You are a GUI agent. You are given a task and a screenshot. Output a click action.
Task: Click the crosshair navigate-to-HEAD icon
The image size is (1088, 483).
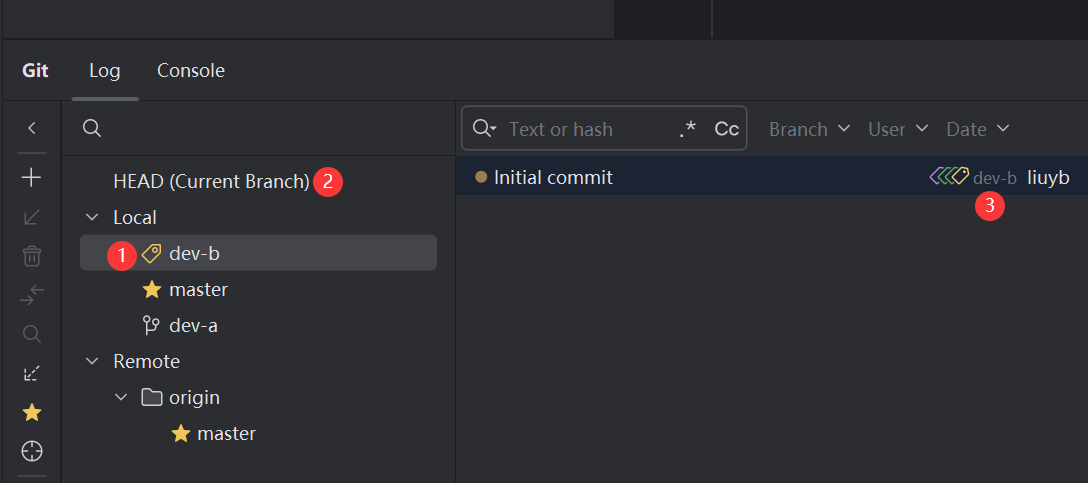[32, 451]
